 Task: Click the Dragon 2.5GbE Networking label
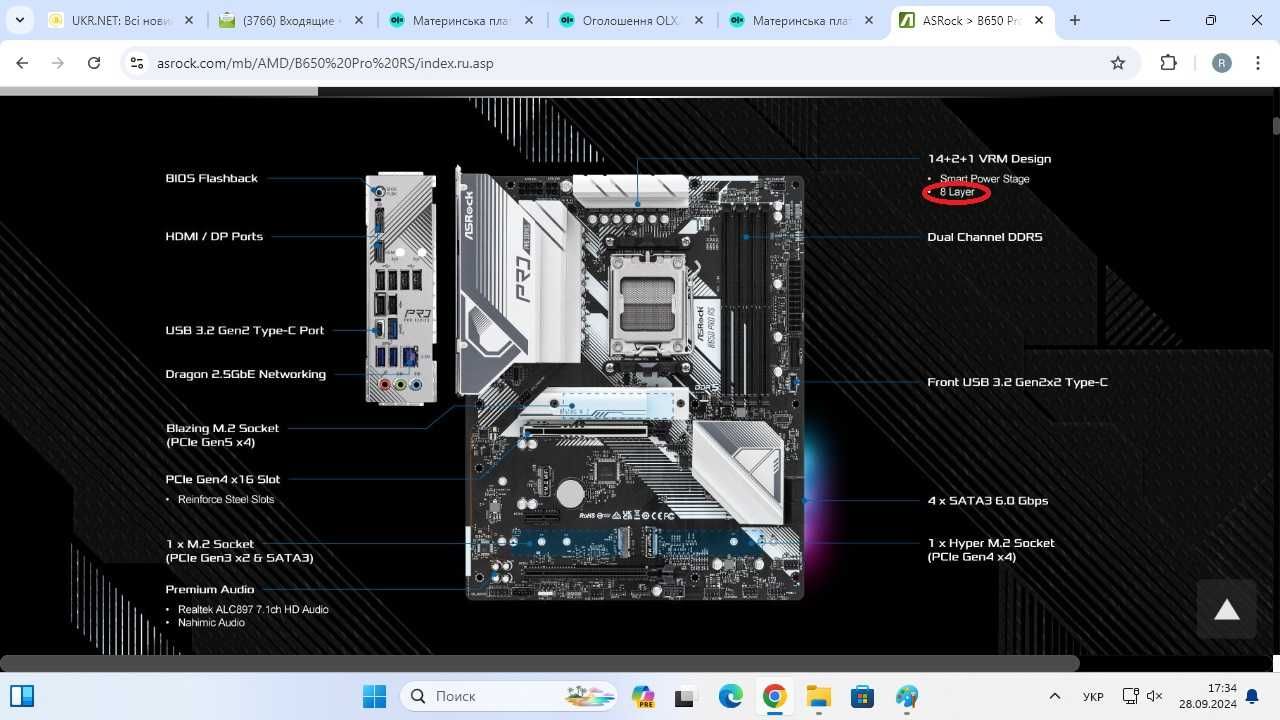tap(246, 374)
